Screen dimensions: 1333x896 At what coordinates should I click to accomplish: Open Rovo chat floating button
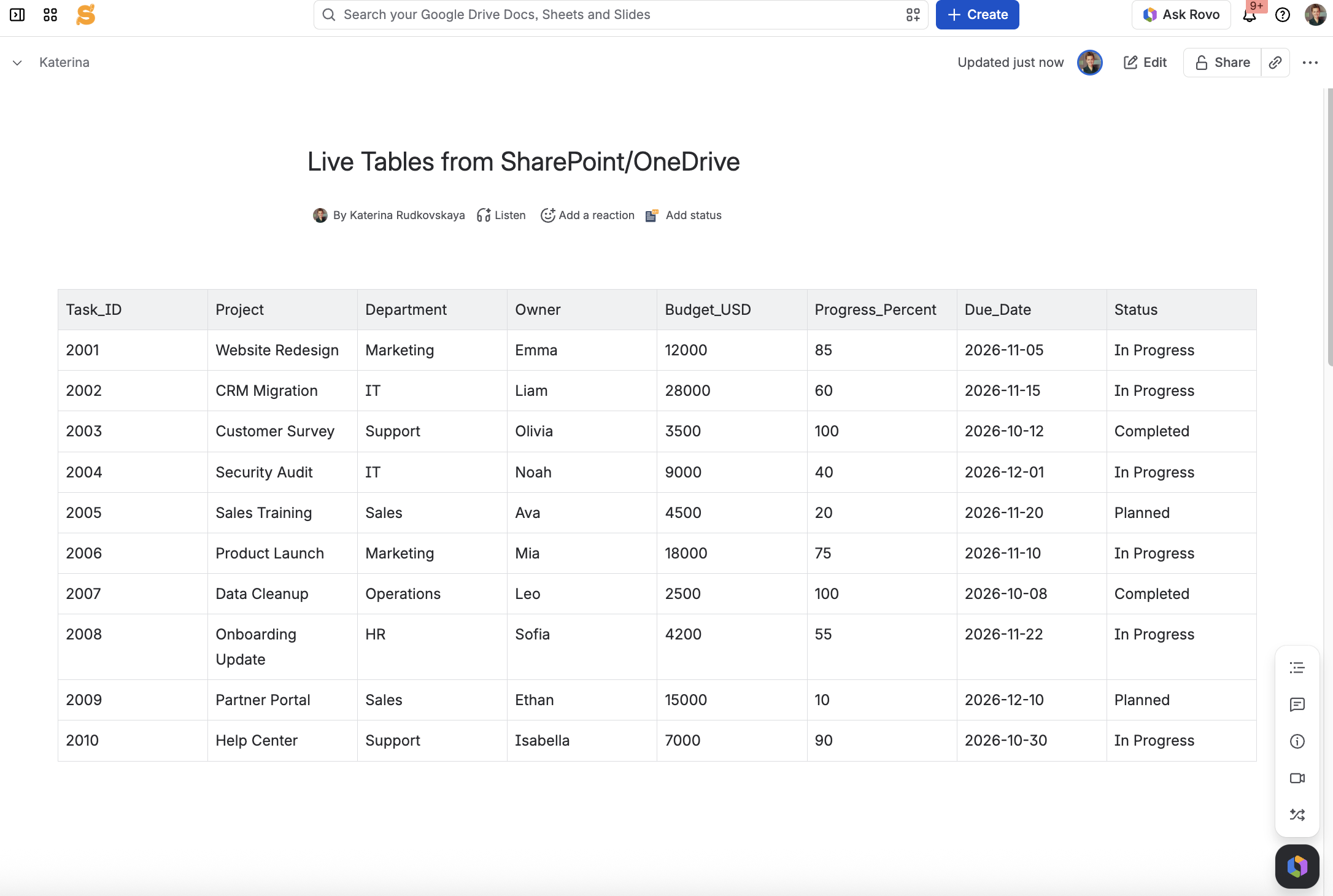(1297, 867)
